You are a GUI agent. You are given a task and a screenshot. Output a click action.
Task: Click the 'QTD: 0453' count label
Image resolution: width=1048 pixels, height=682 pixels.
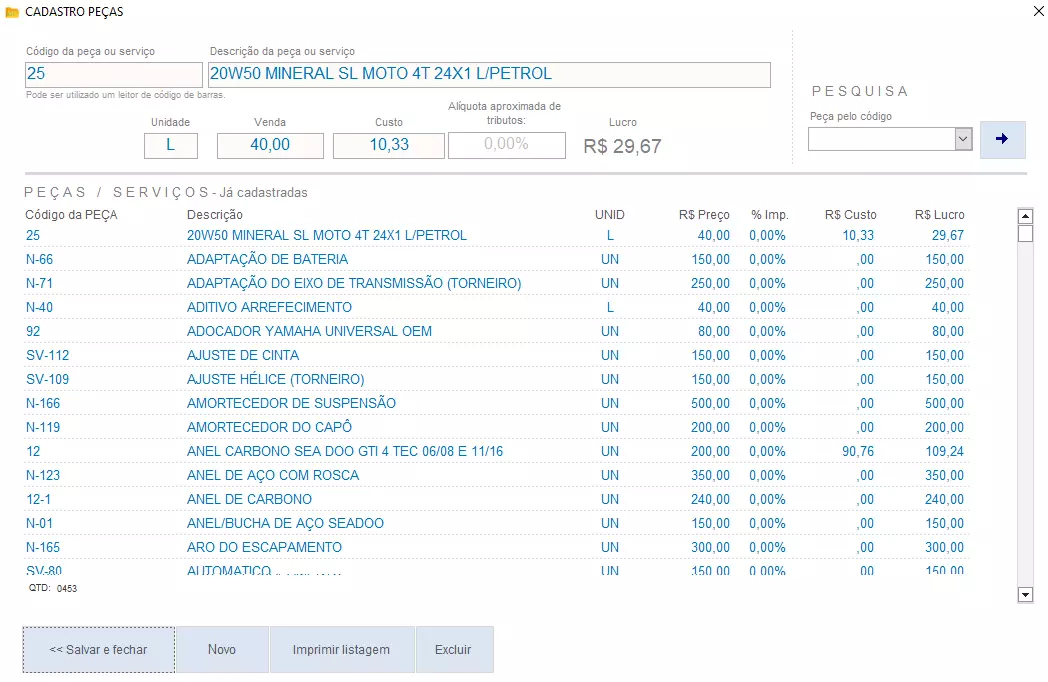click(x=53, y=588)
